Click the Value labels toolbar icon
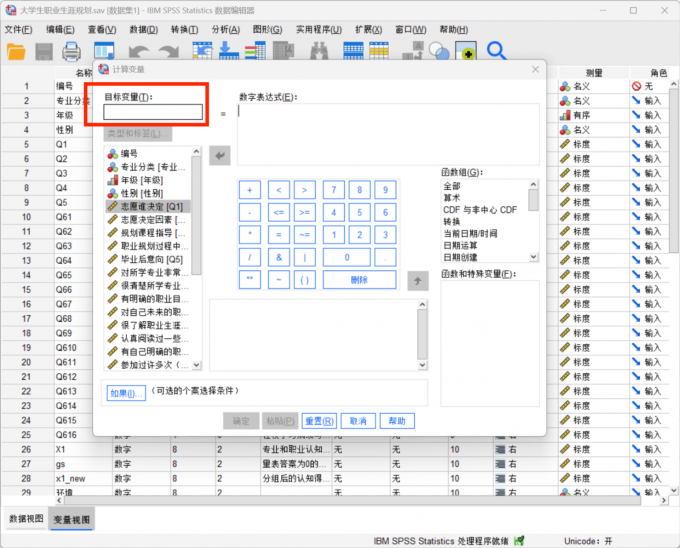 pyautogui.click(x=412, y=51)
